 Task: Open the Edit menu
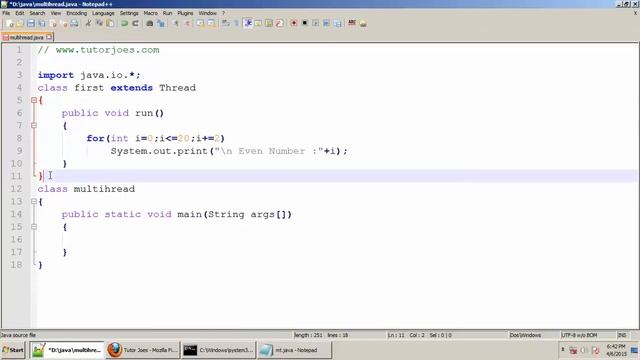[20, 13]
